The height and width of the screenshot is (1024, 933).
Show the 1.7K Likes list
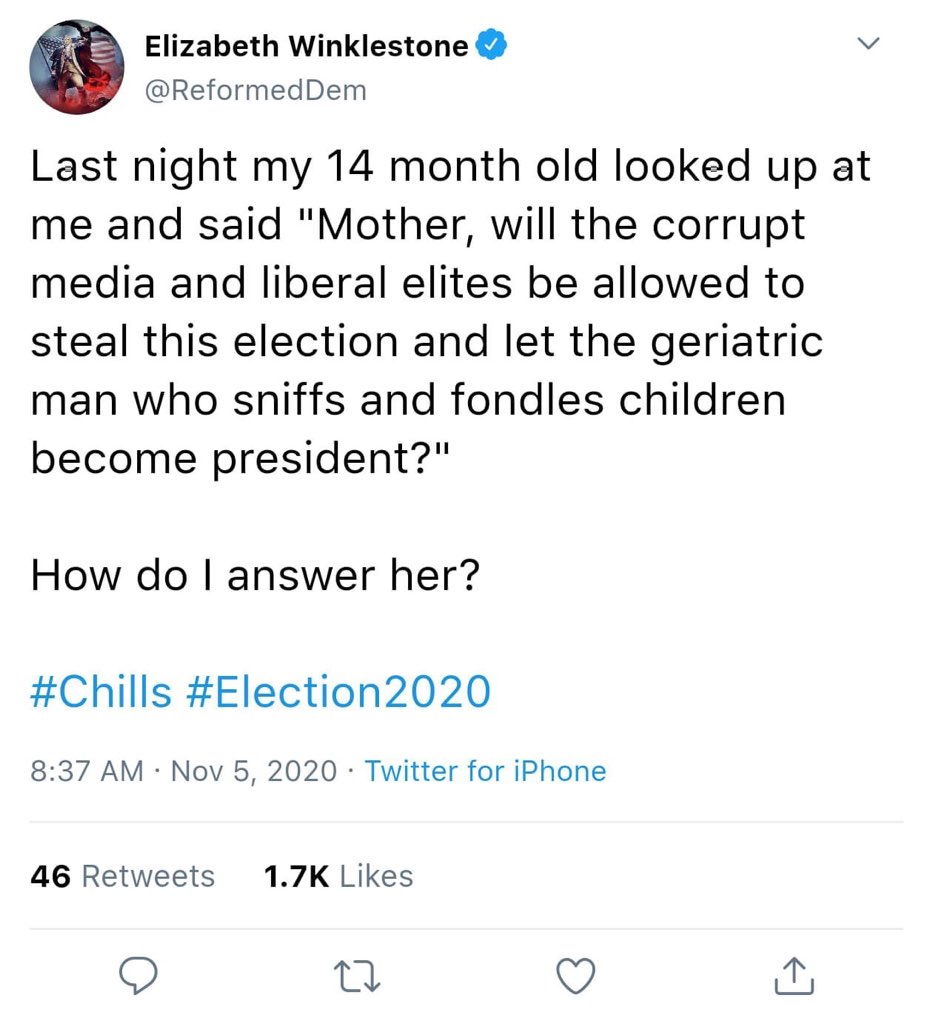pyautogui.click(x=338, y=876)
